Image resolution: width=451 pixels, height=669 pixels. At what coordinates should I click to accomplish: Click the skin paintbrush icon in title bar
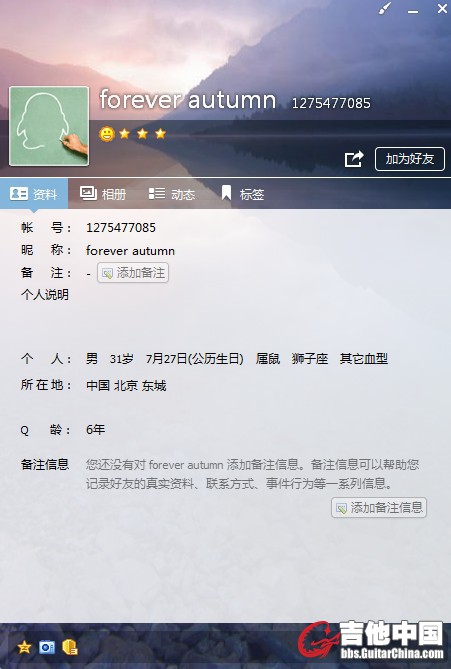point(385,9)
